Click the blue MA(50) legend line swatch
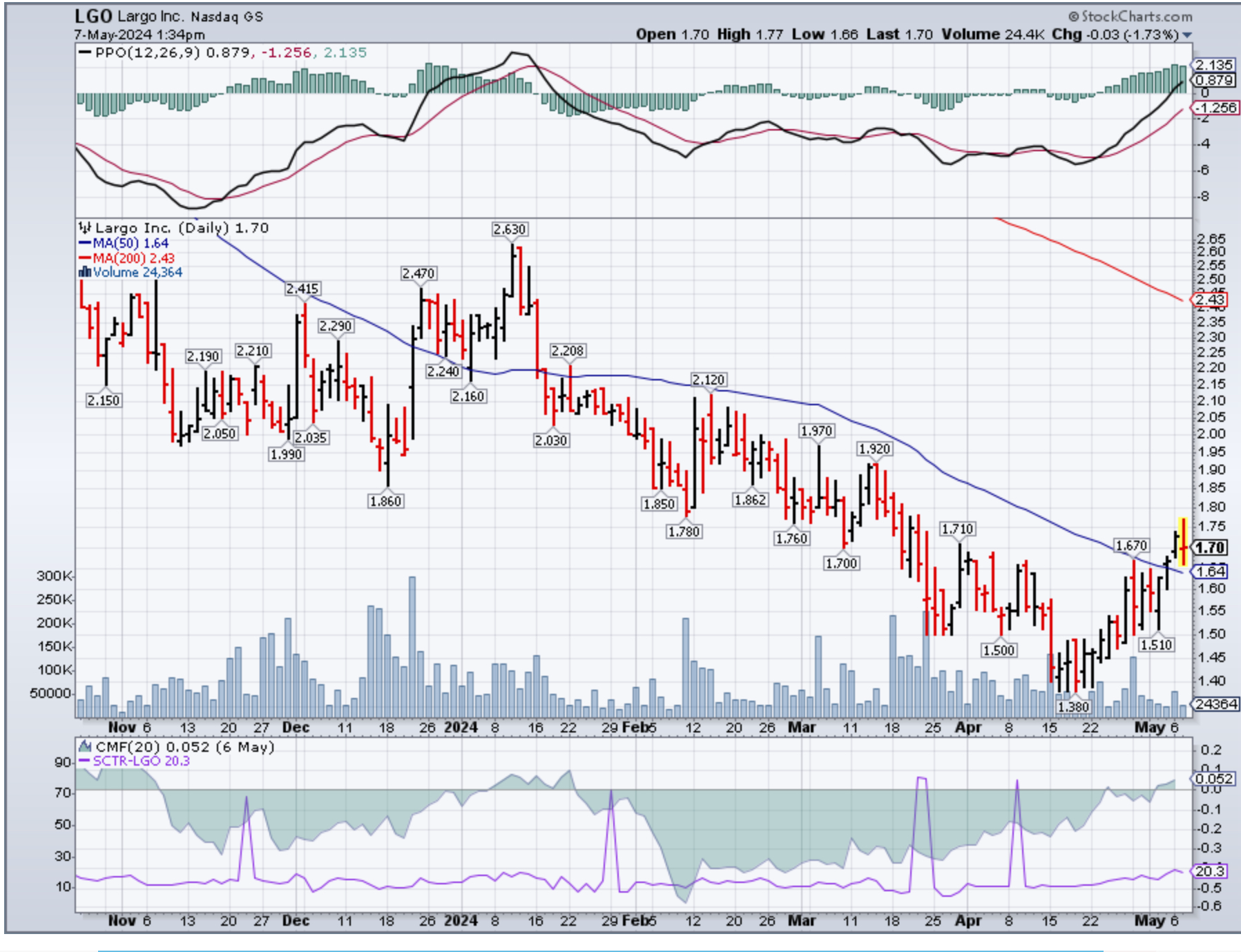The height and width of the screenshot is (952, 1241). 85,243
